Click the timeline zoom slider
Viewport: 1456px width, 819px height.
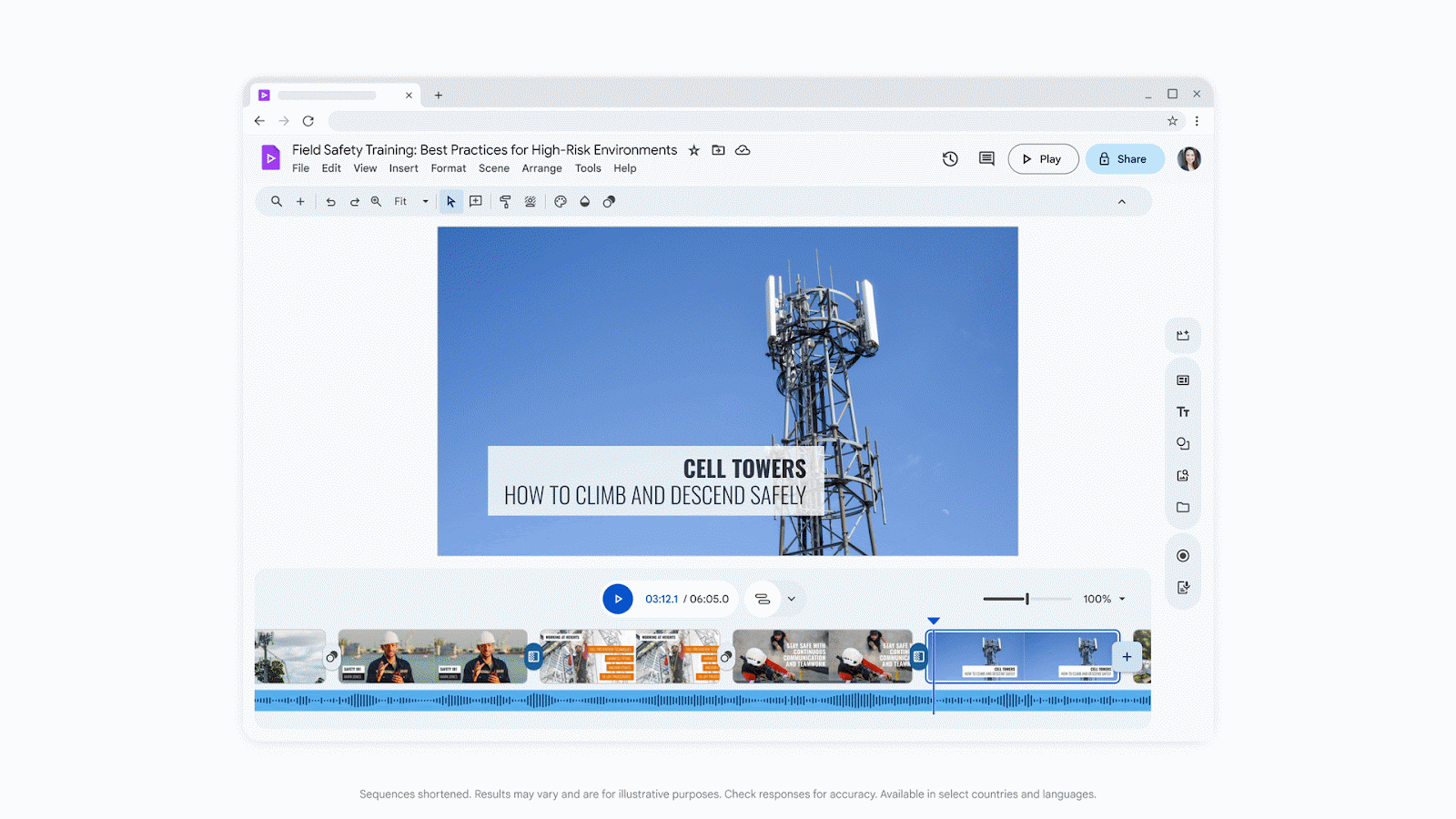pyautogui.click(x=1026, y=599)
